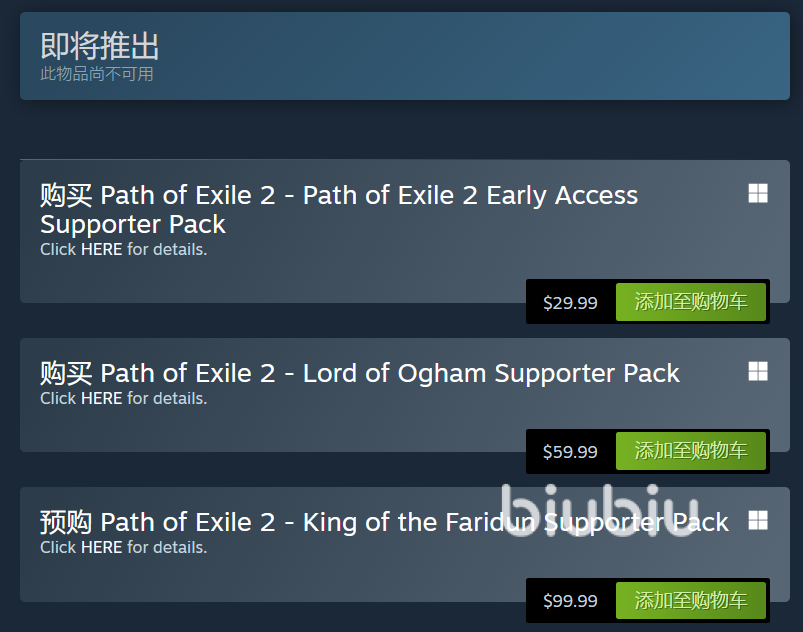Select the Lord of Ogham Supporter Pack heading
The height and width of the screenshot is (632, 803).
(x=390, y=373)
